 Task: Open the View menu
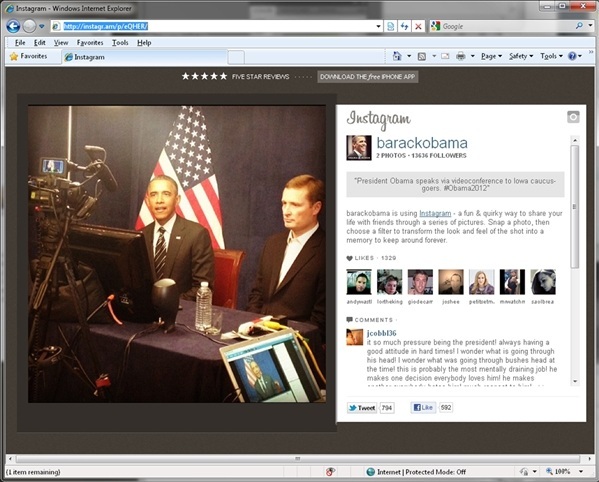tap(61, 43)
